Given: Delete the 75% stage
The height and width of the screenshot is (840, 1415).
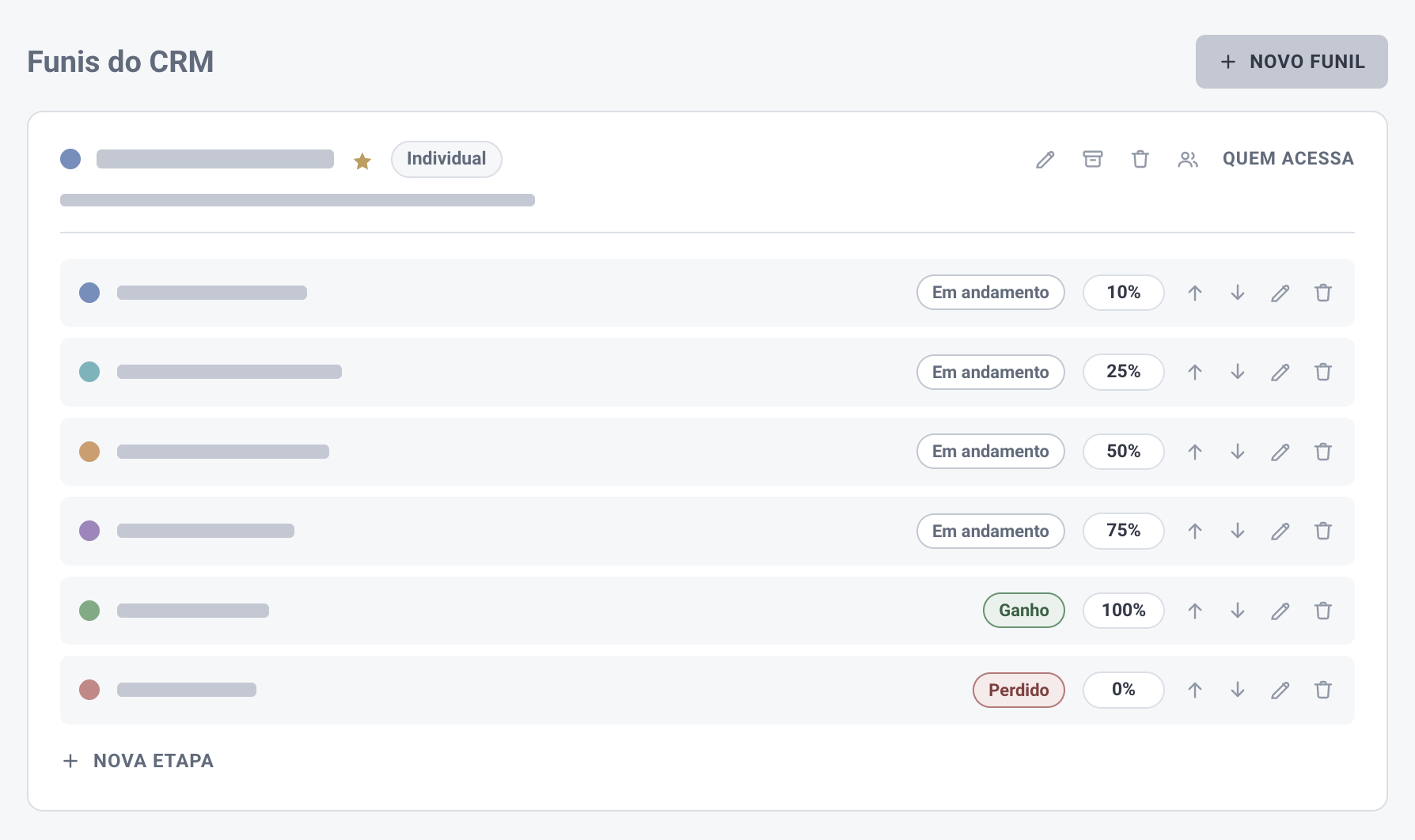Looking at the screenshot, I should pyautogui.click(x=1323, y=531).
